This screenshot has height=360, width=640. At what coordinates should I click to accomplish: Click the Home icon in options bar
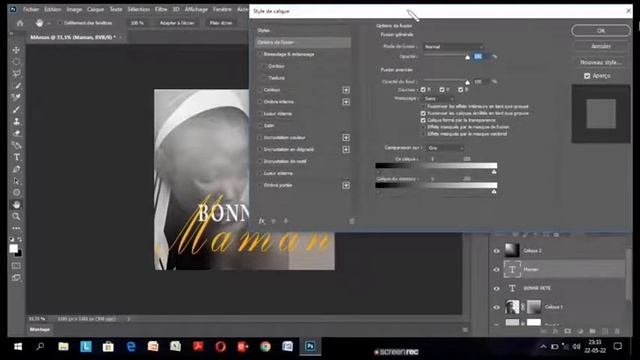20,23
